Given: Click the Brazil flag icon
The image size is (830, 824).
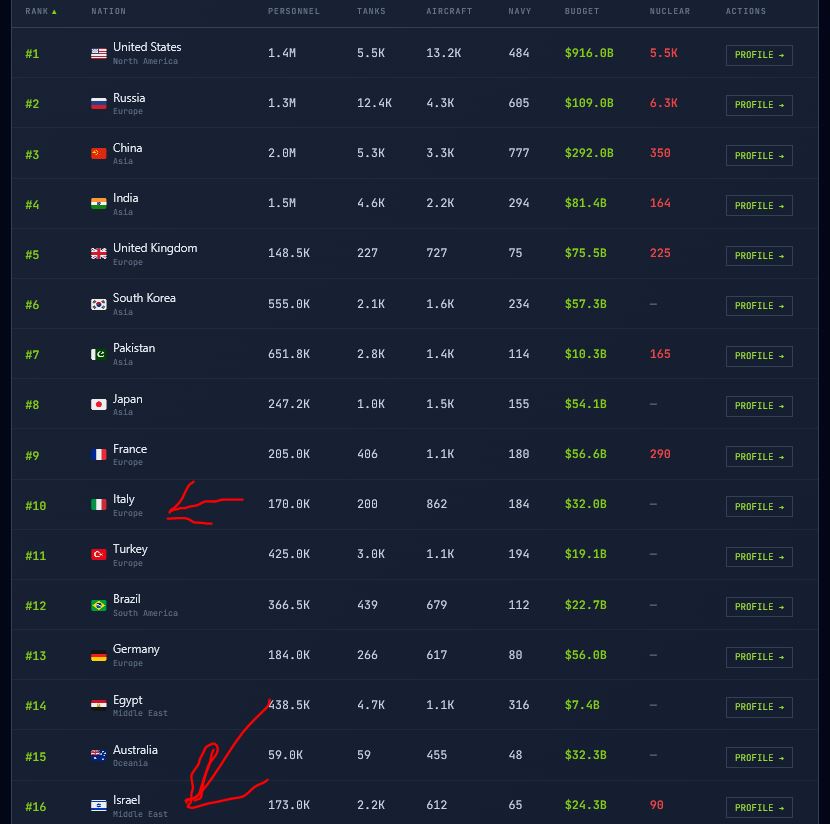Looking at the screenshot, I should click(x=98, y=605).
